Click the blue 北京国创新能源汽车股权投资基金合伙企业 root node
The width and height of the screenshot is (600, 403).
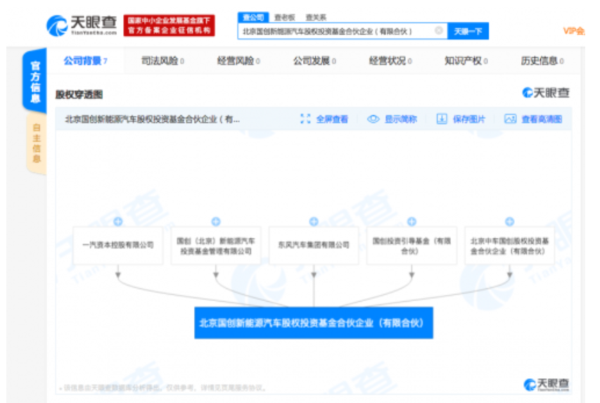coord(314,323)
